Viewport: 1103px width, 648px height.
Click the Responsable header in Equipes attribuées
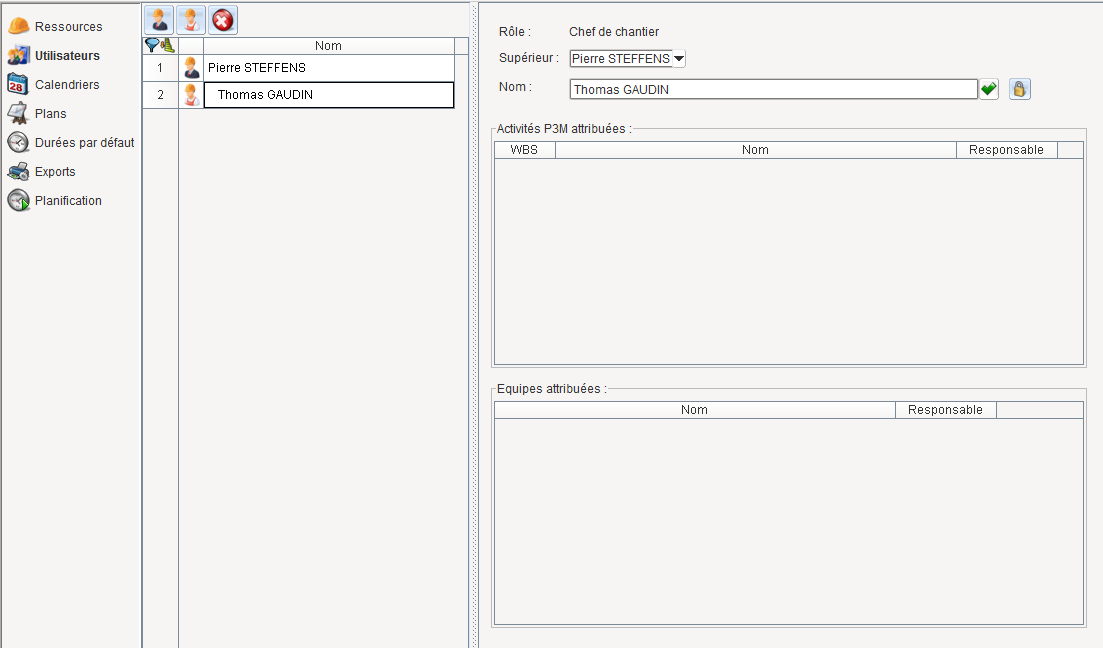click(x=945, y=410)
